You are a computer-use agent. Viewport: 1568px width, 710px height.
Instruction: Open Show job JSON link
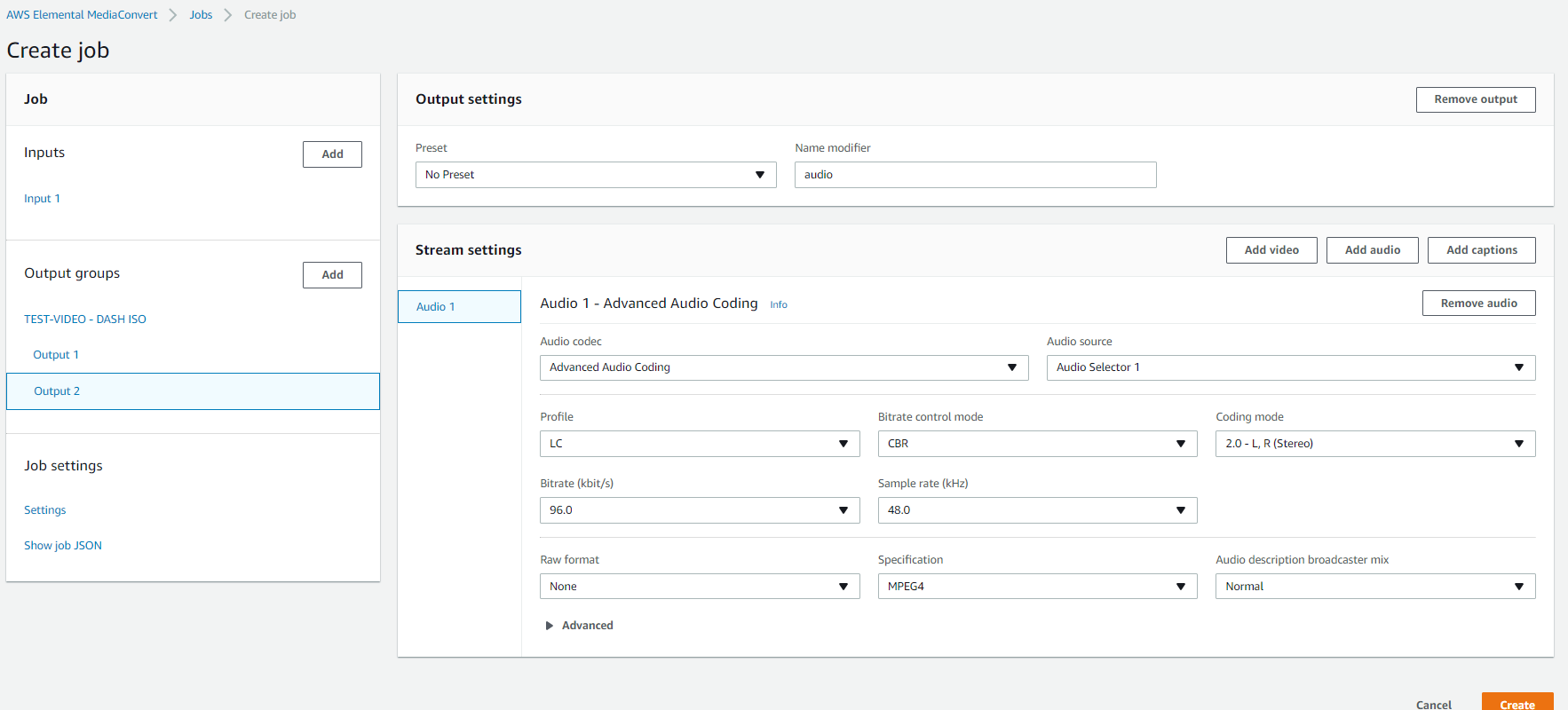[63, 546]
